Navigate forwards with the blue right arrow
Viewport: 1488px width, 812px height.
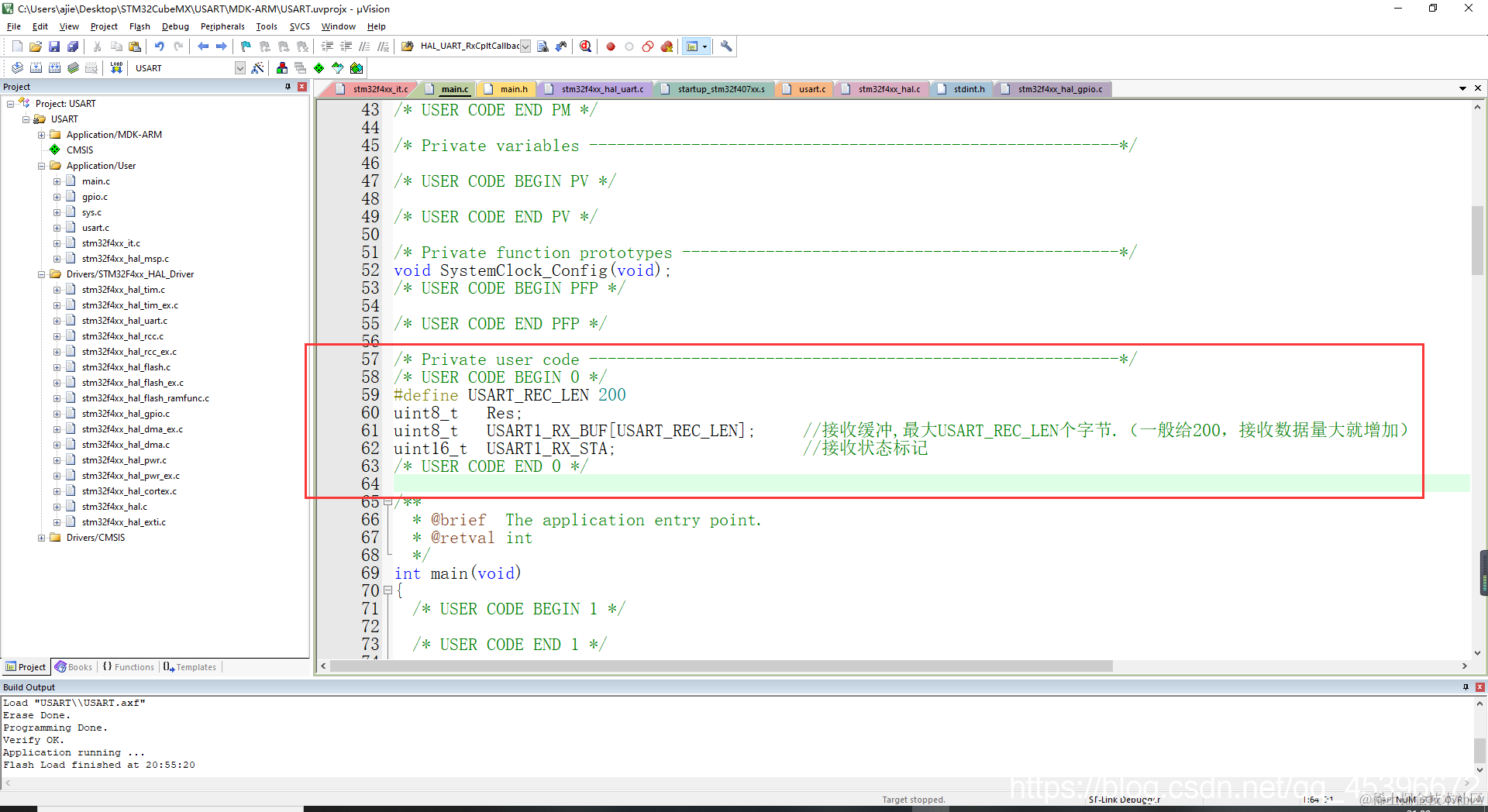[222, 46]
